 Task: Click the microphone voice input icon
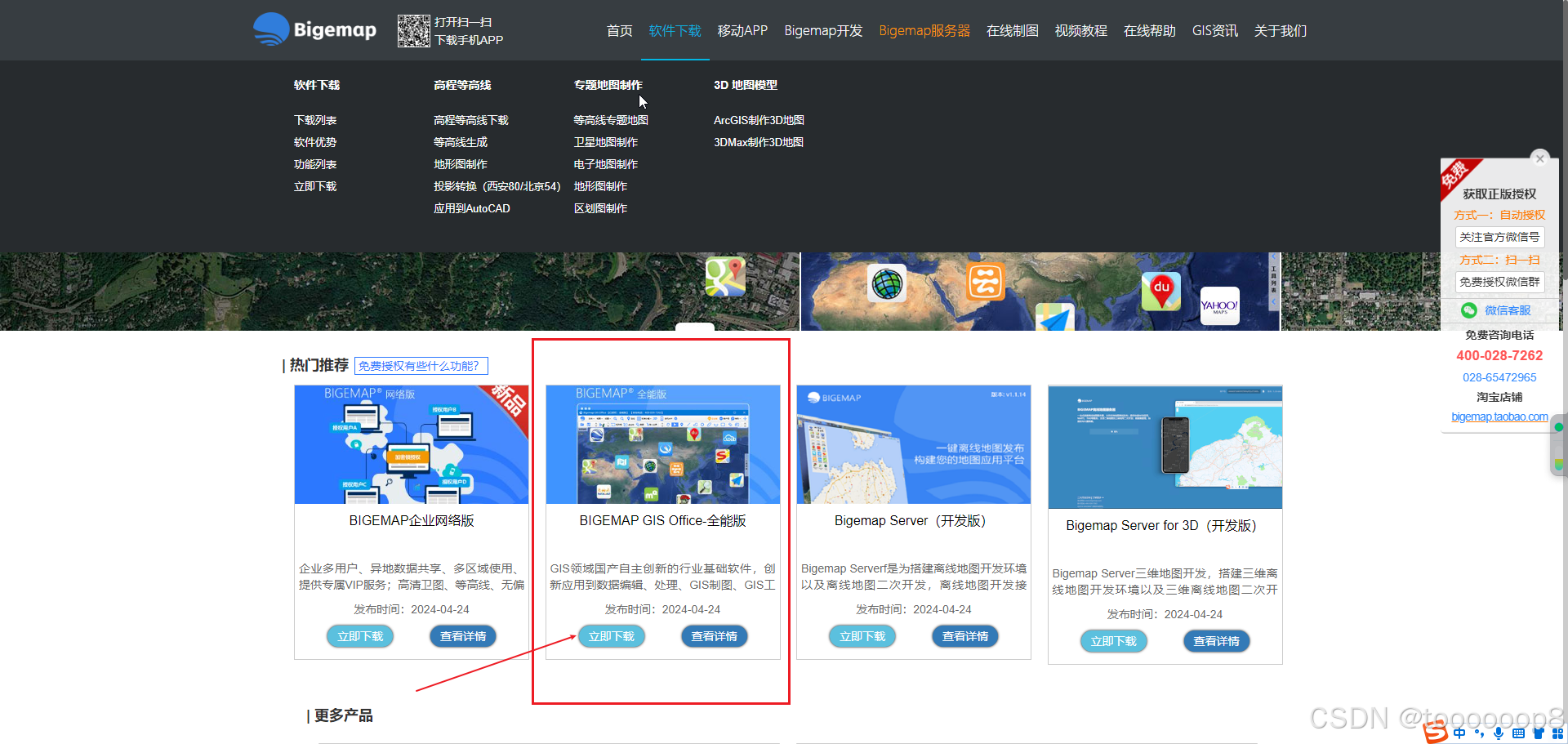point(1499,733)
